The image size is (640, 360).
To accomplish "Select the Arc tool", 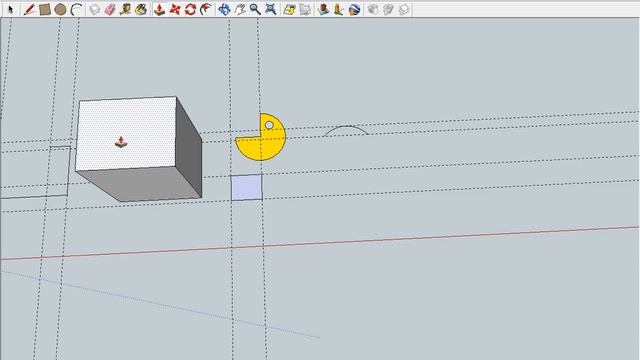I will [76, 9].
